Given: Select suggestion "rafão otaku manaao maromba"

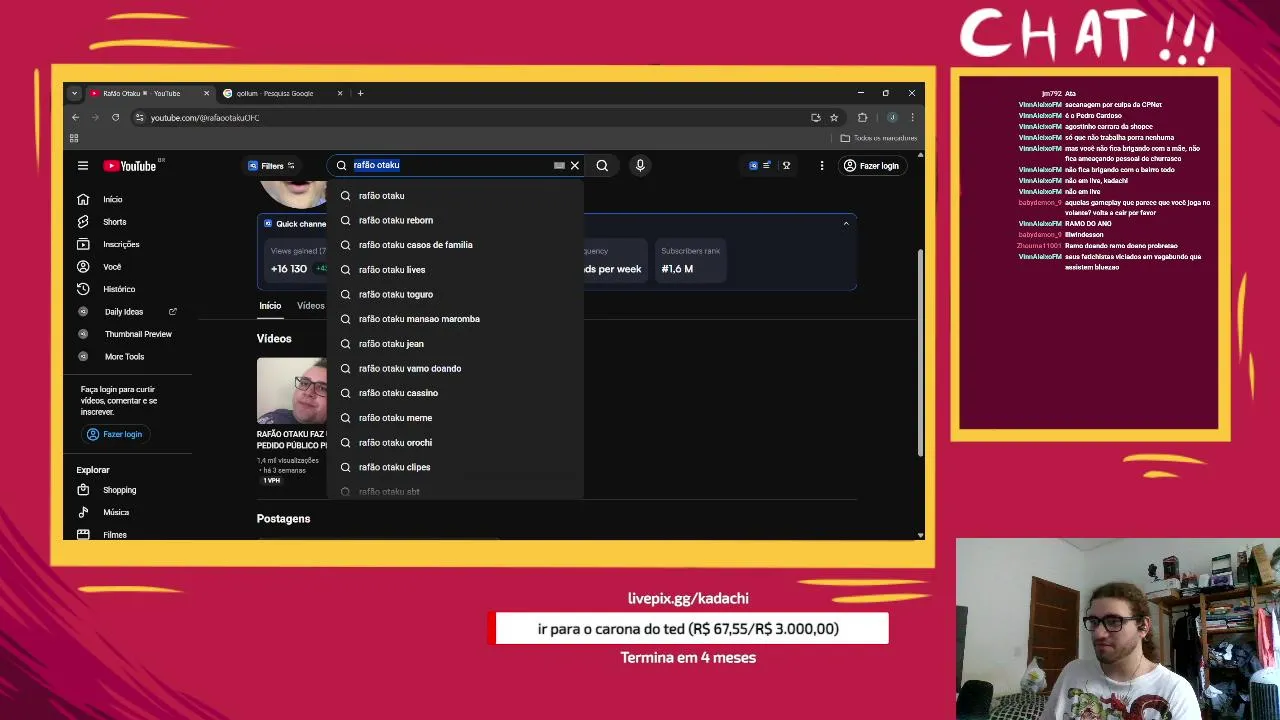Looking at the screenshot, I should 455,319.
